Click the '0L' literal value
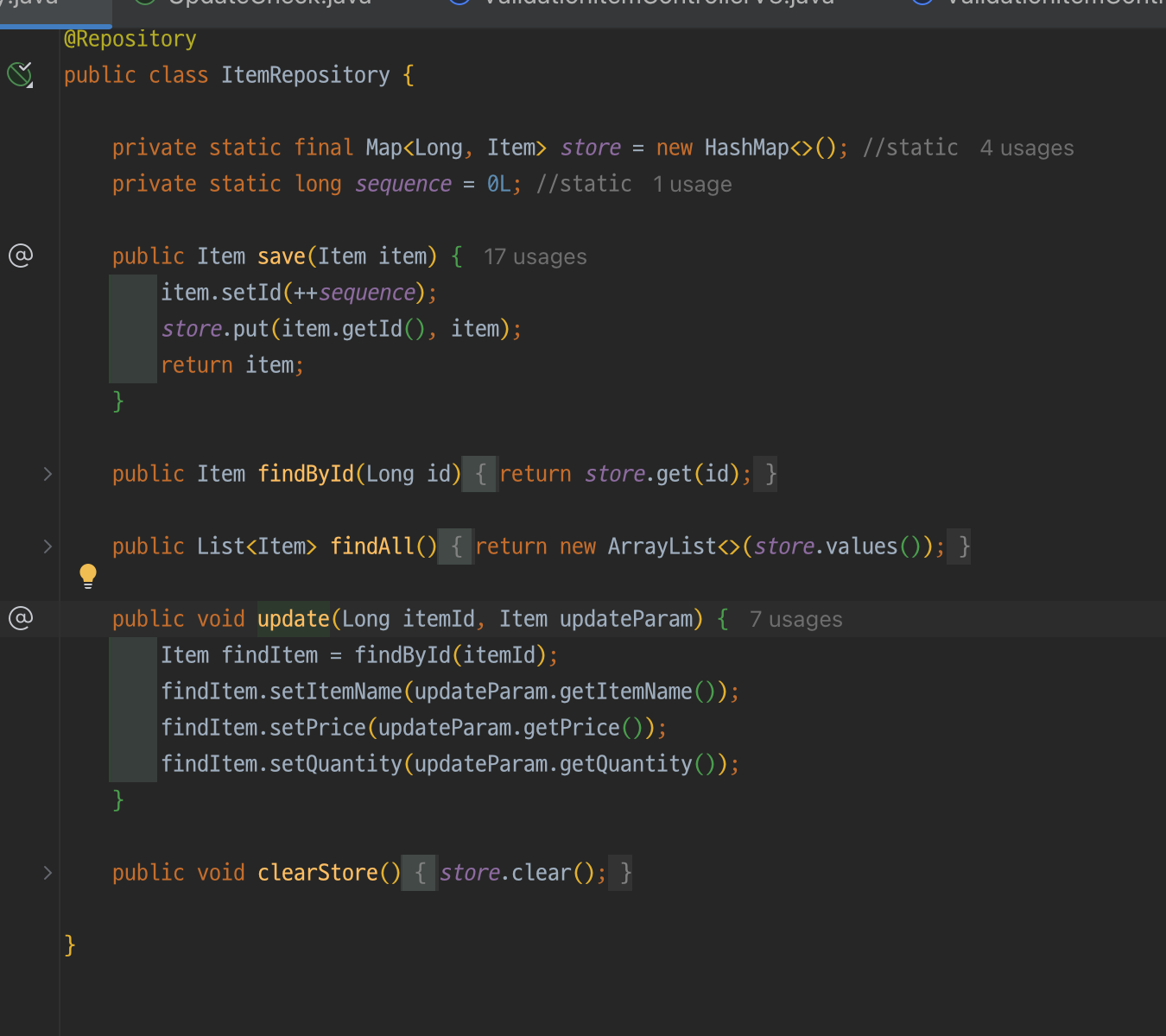Image resolution: width=1166 pixels, height=1036 pixels. point(499,184)
